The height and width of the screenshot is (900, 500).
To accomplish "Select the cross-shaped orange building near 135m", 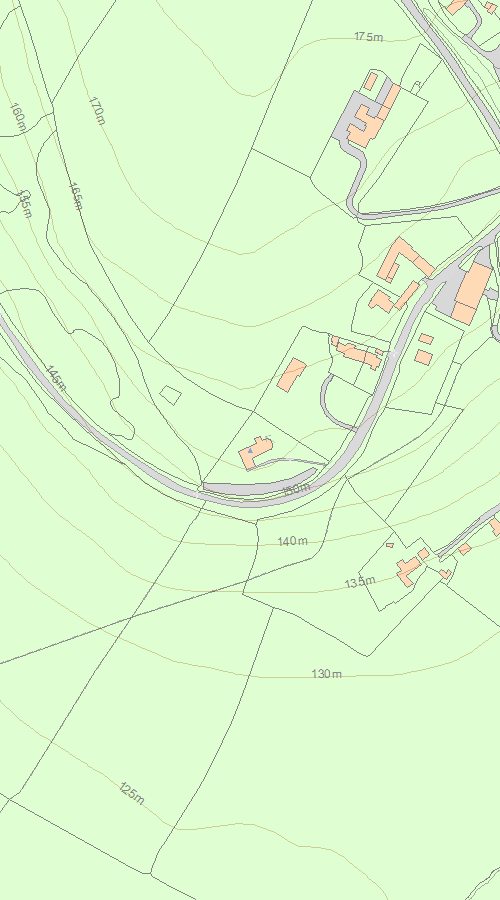I will 409,569.
